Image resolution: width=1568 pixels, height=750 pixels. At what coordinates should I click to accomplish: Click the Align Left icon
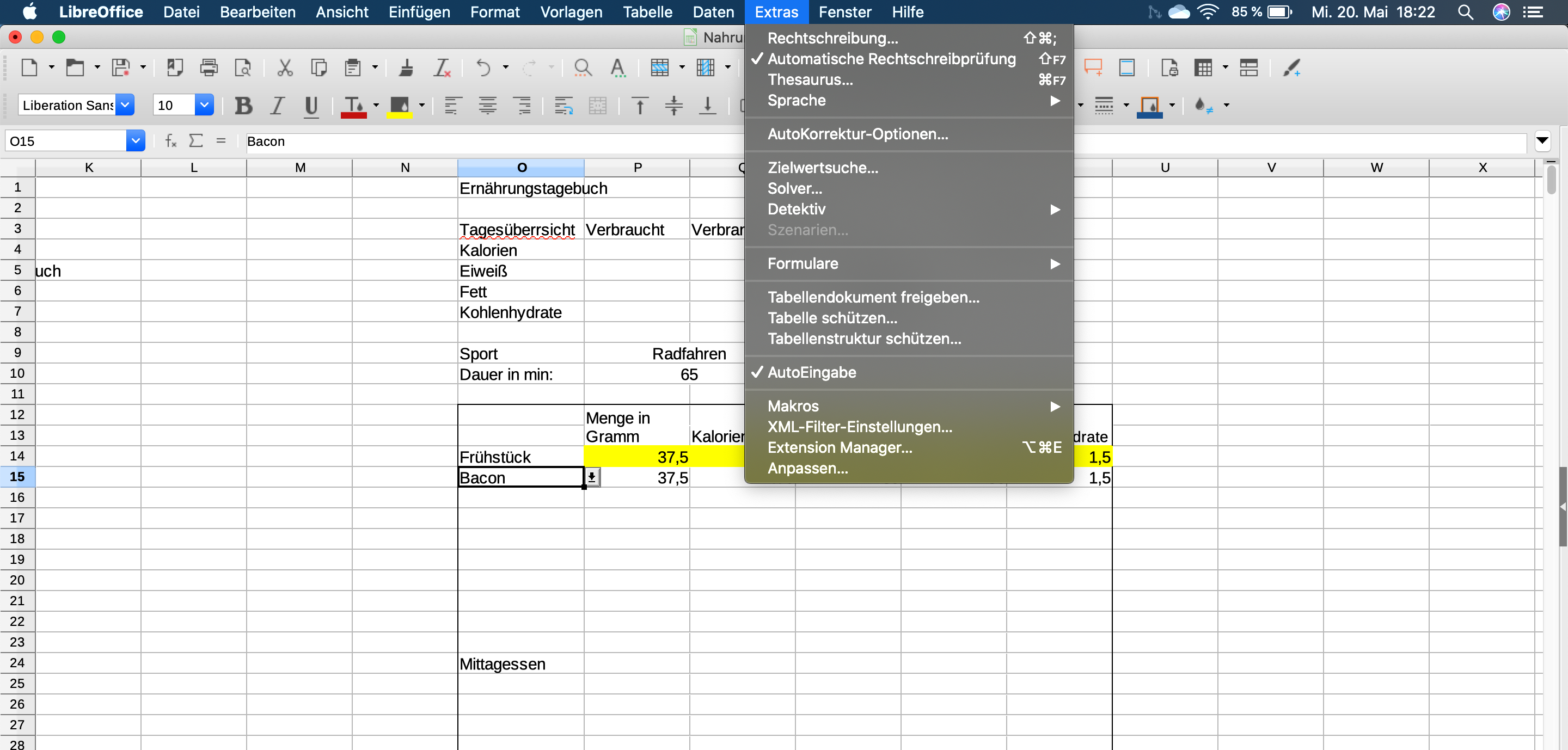coord(453,105)
